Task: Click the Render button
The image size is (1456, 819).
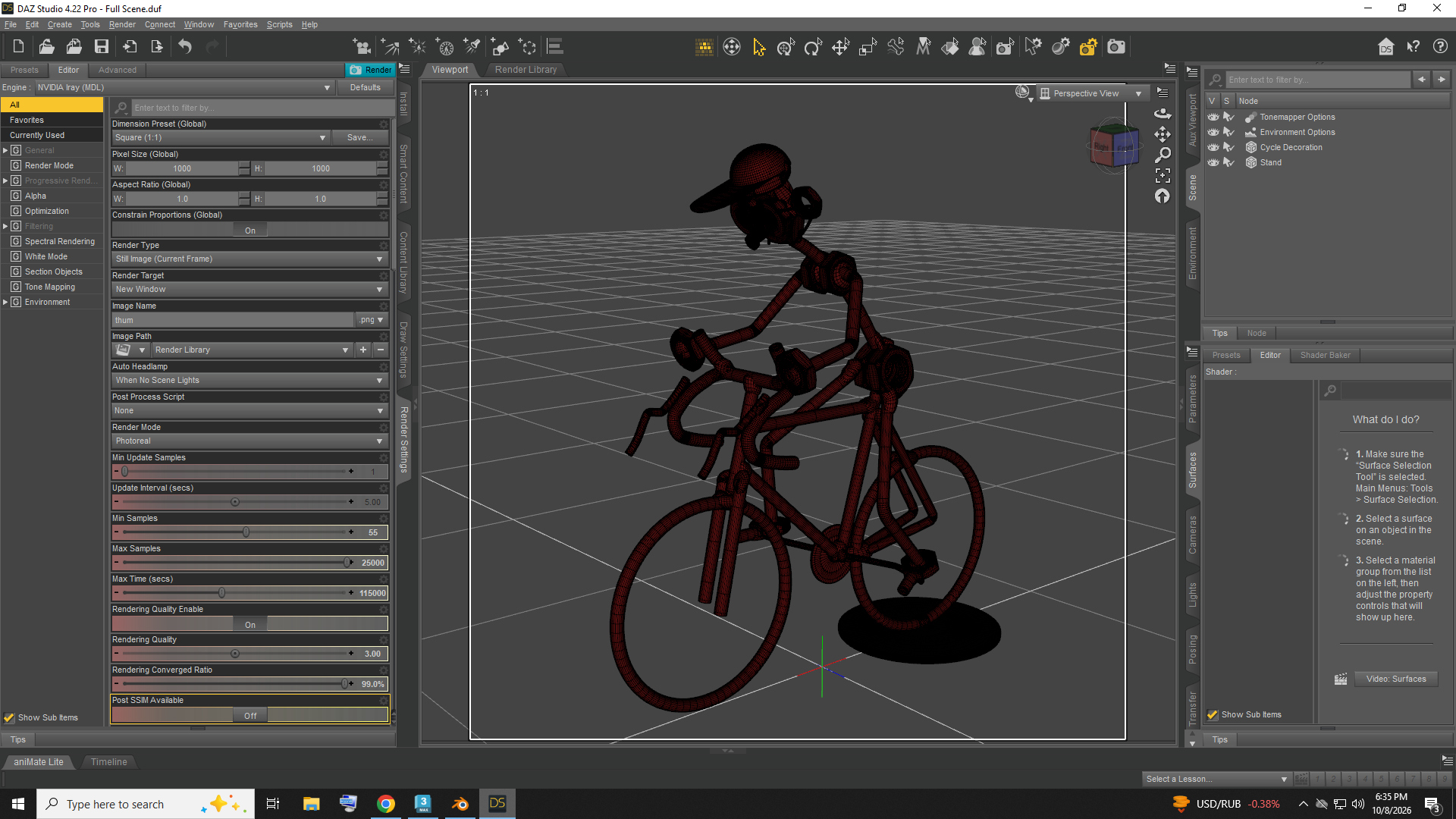Action: click(371, 70)
